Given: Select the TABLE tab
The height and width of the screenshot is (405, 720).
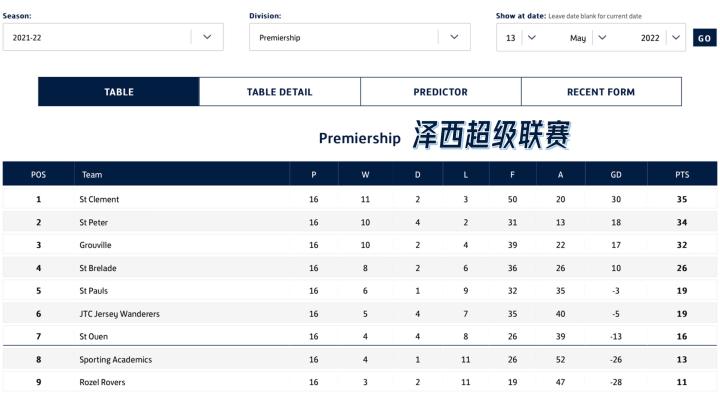Looking at the screenshot, I should click(119, 92).
